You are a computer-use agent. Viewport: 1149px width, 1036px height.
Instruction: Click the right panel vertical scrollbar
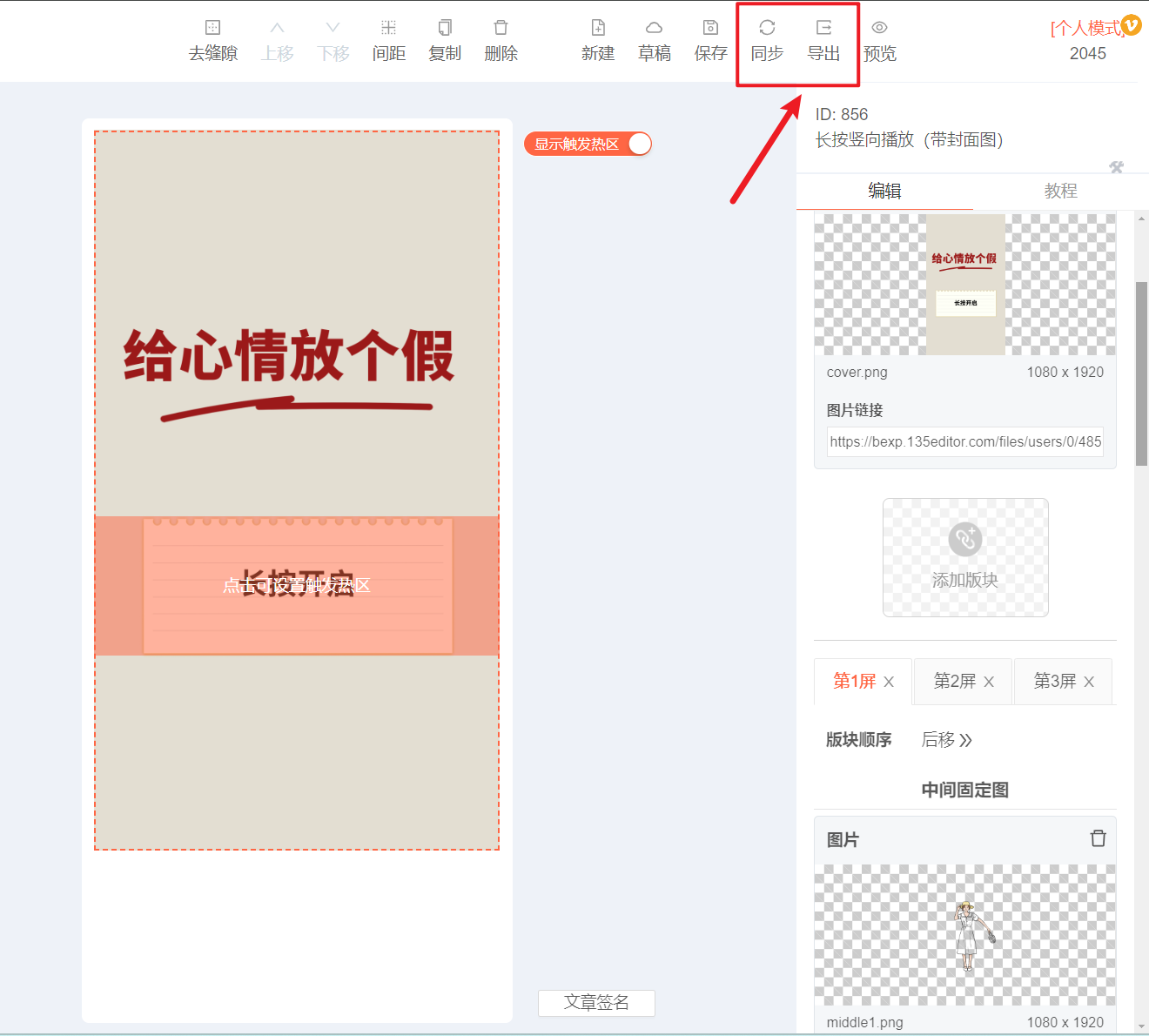coord(1141,374)
